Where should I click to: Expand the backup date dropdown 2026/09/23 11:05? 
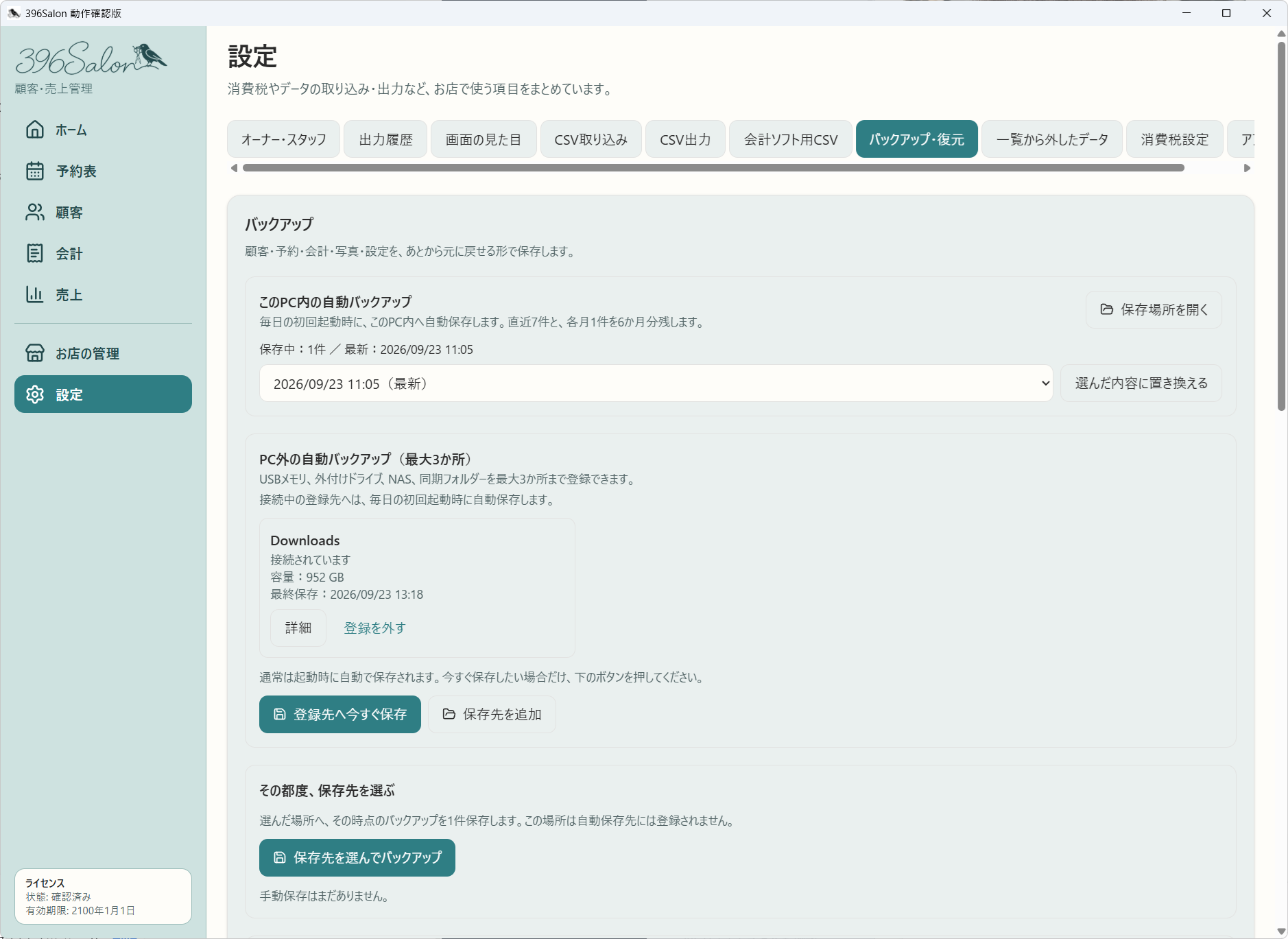(656, 383)
